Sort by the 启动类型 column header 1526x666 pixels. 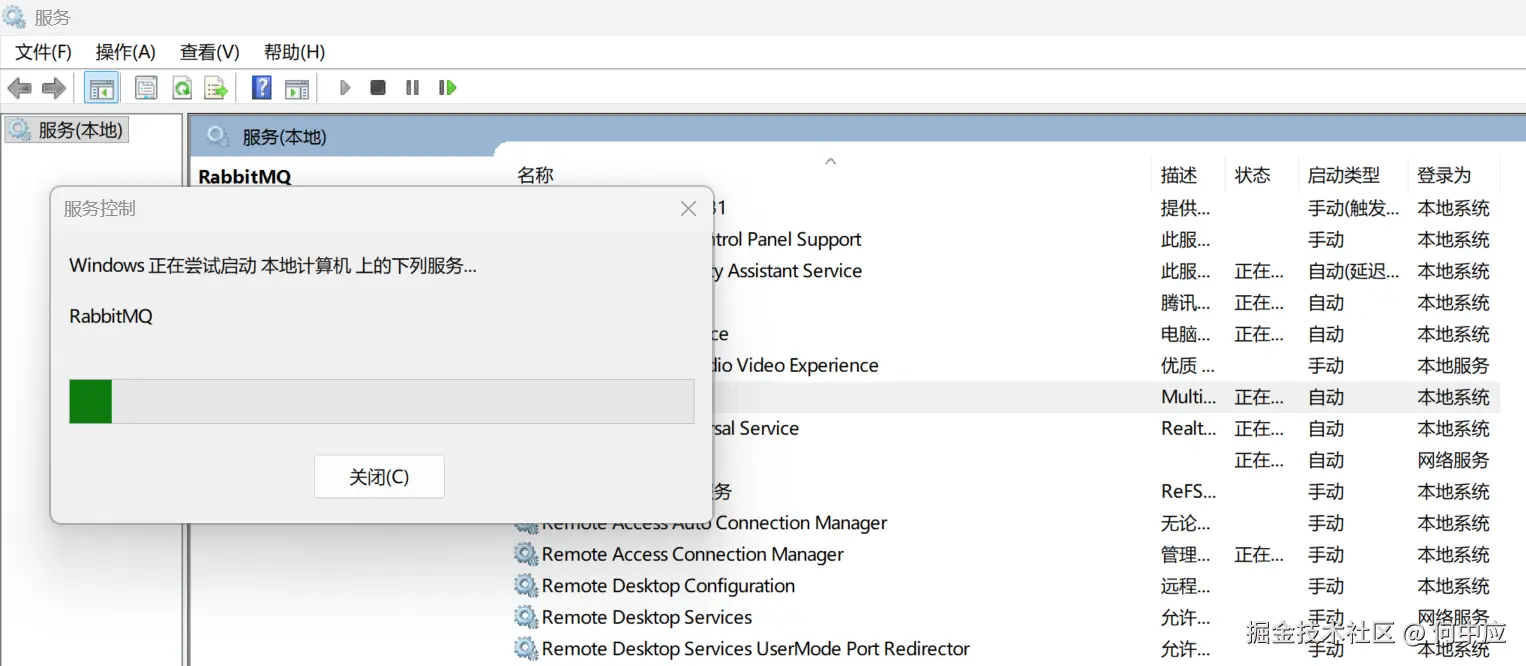1343,175
